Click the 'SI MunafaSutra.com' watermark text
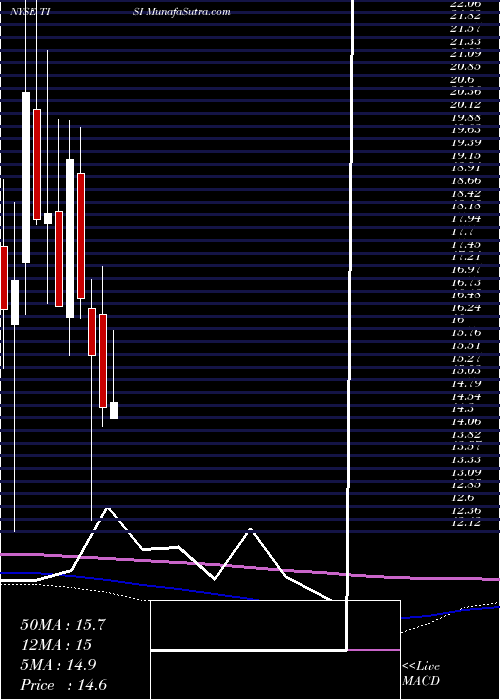 click(x=182, y=12)
